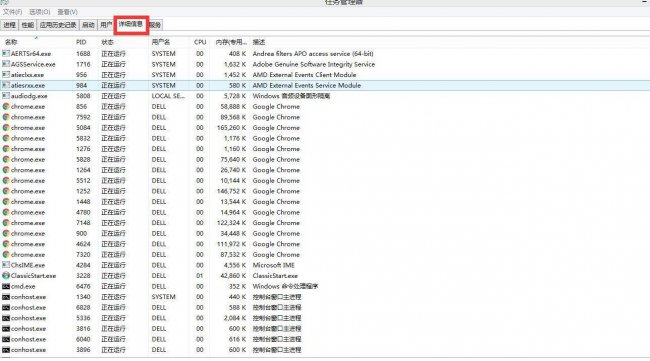The image size is (650, 361).
Task: Select the Chrome row with PID 4624
Action: [325, 244]
